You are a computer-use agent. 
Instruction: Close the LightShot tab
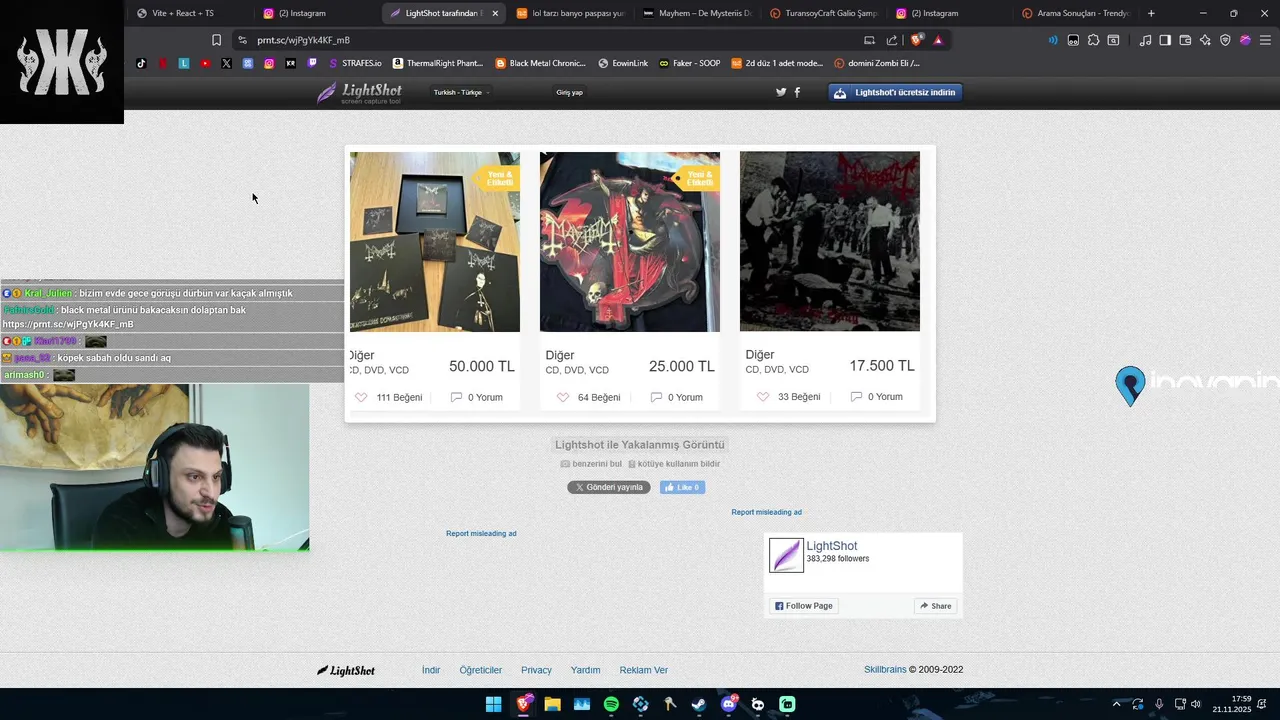[x=495, y=13]
